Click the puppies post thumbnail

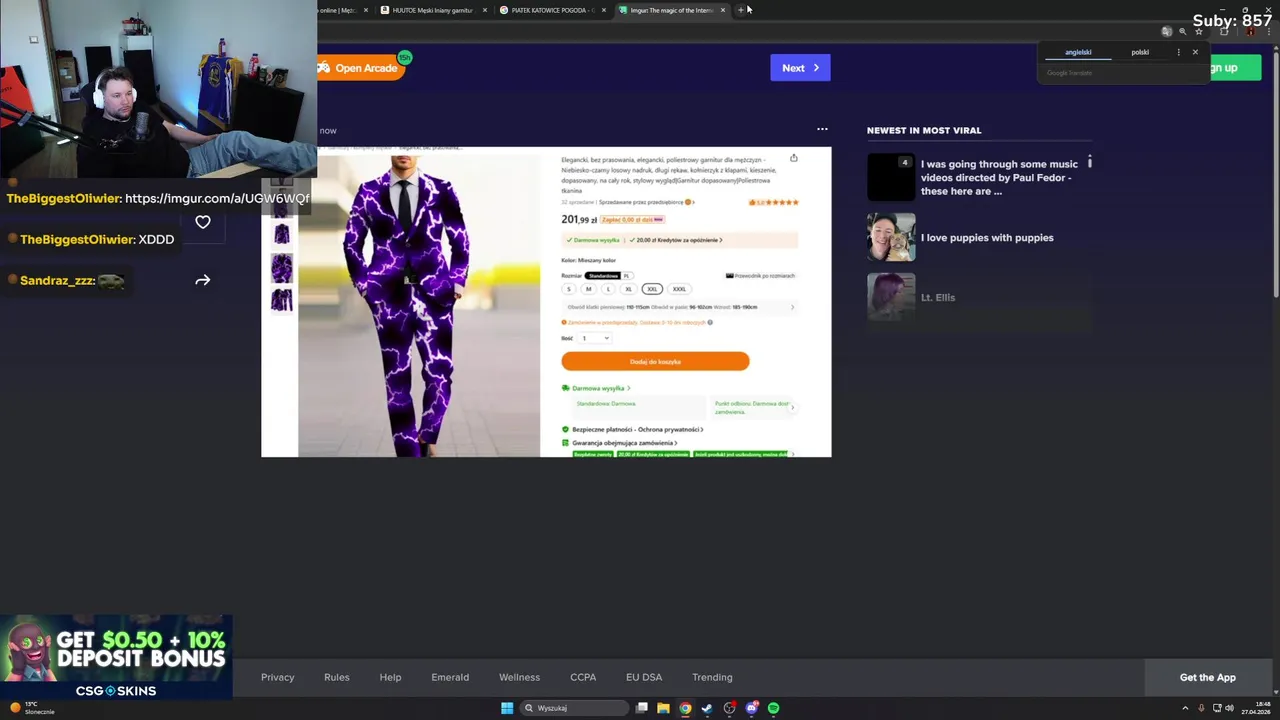(891, 238)
